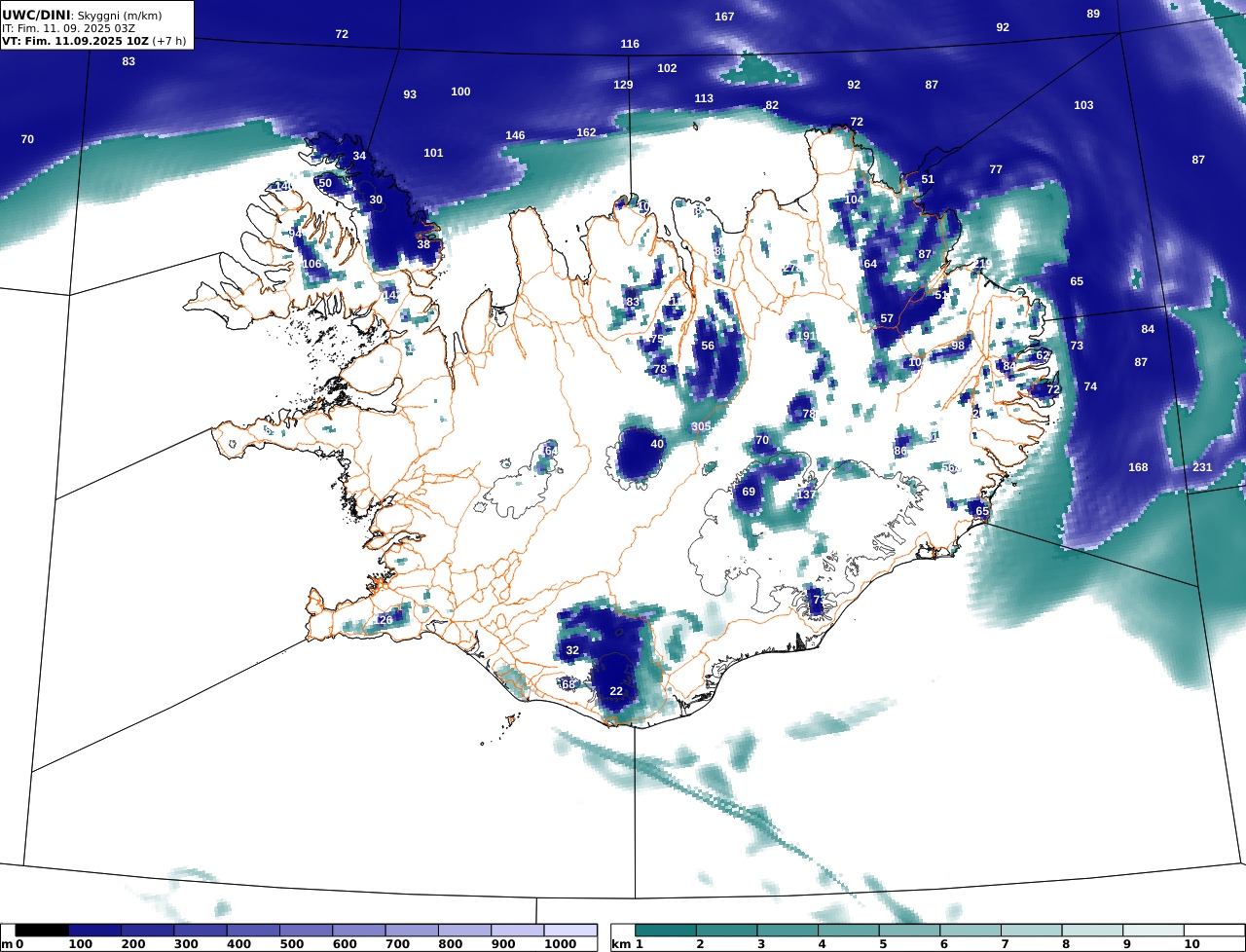Screen dimensions: 1246x952
Task: Click the "103" visibility value
Action: pyautogui.click(x=1083, y=105)
